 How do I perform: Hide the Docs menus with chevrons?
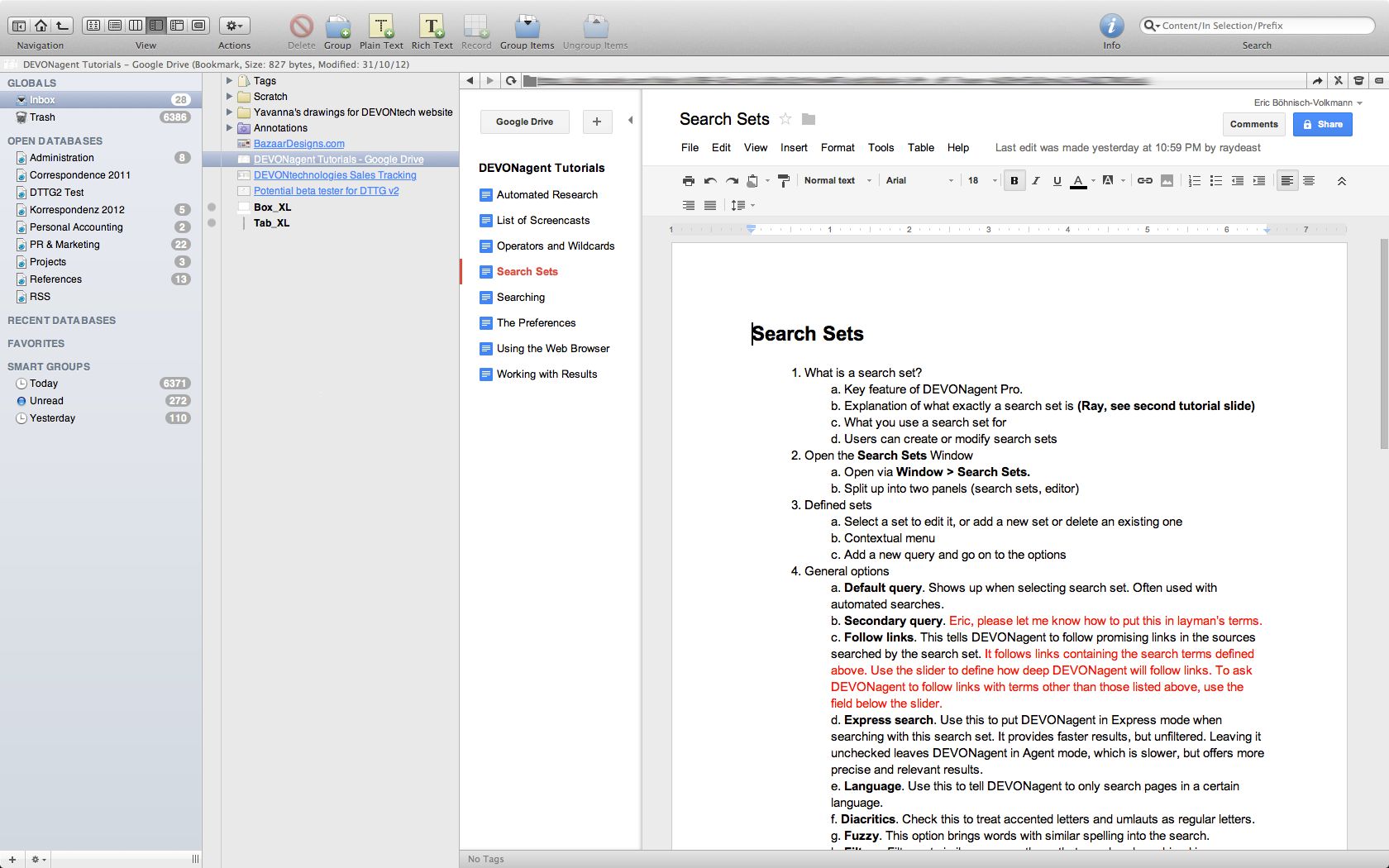1342,180
